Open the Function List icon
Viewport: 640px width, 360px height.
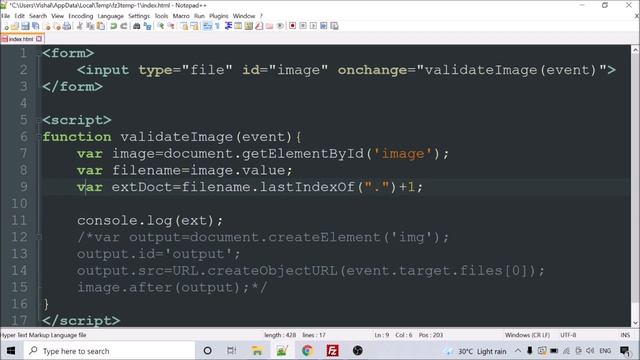click(x=259, y=26)
